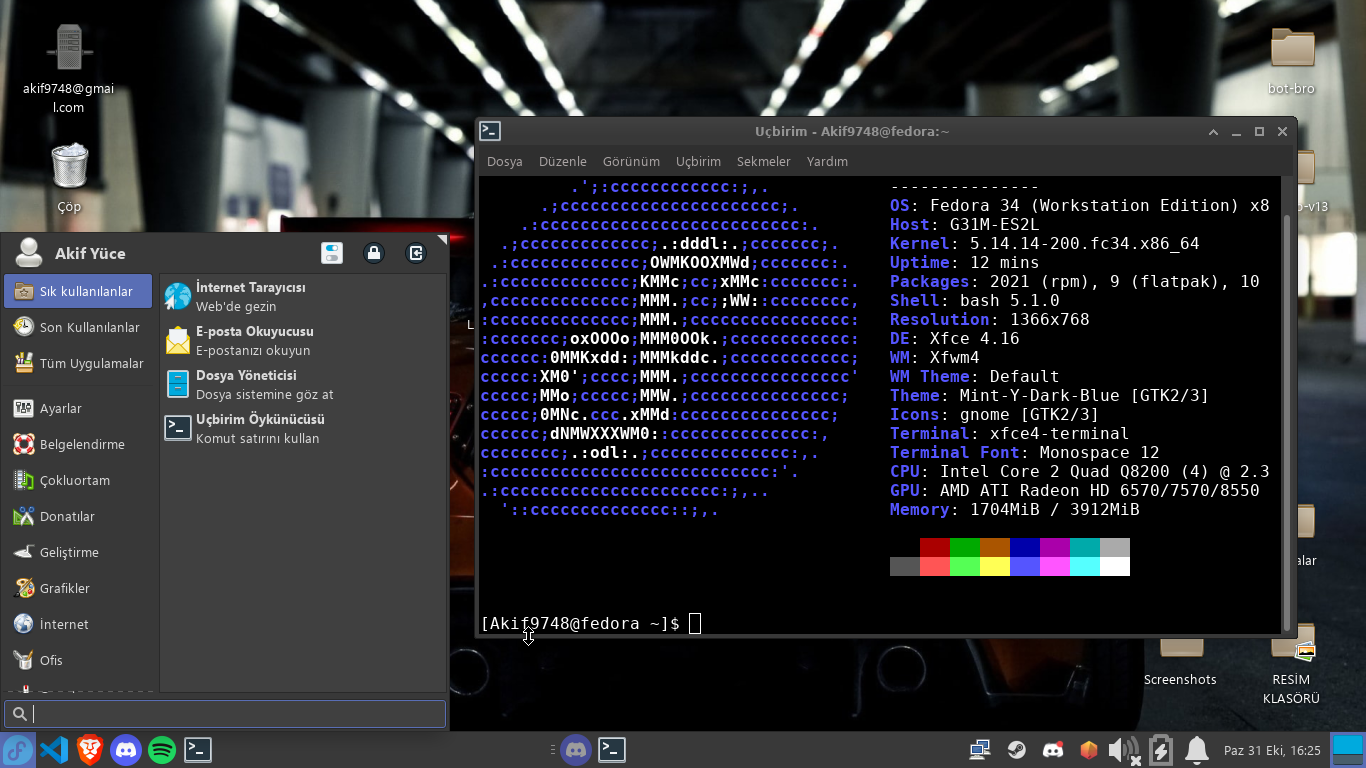This screenshot has width=1366, height=768.
Task: Launch E-posta Okuyucusu from favorites
Action: (x=303, y=340)
